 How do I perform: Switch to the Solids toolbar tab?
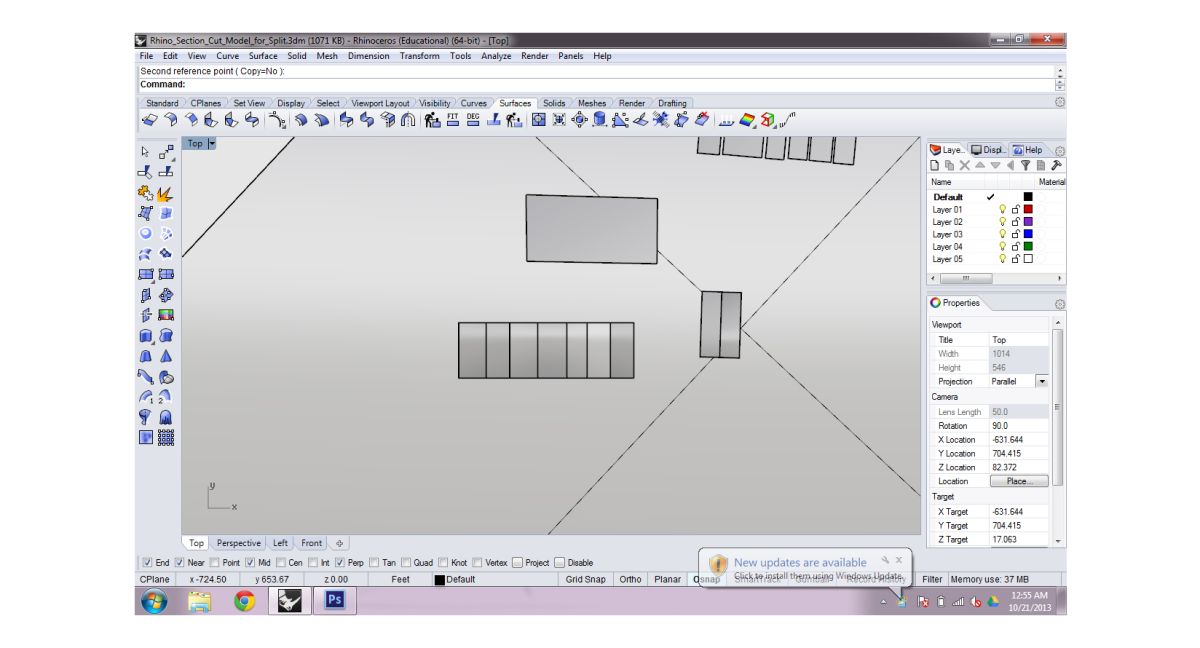pos(554,103)
